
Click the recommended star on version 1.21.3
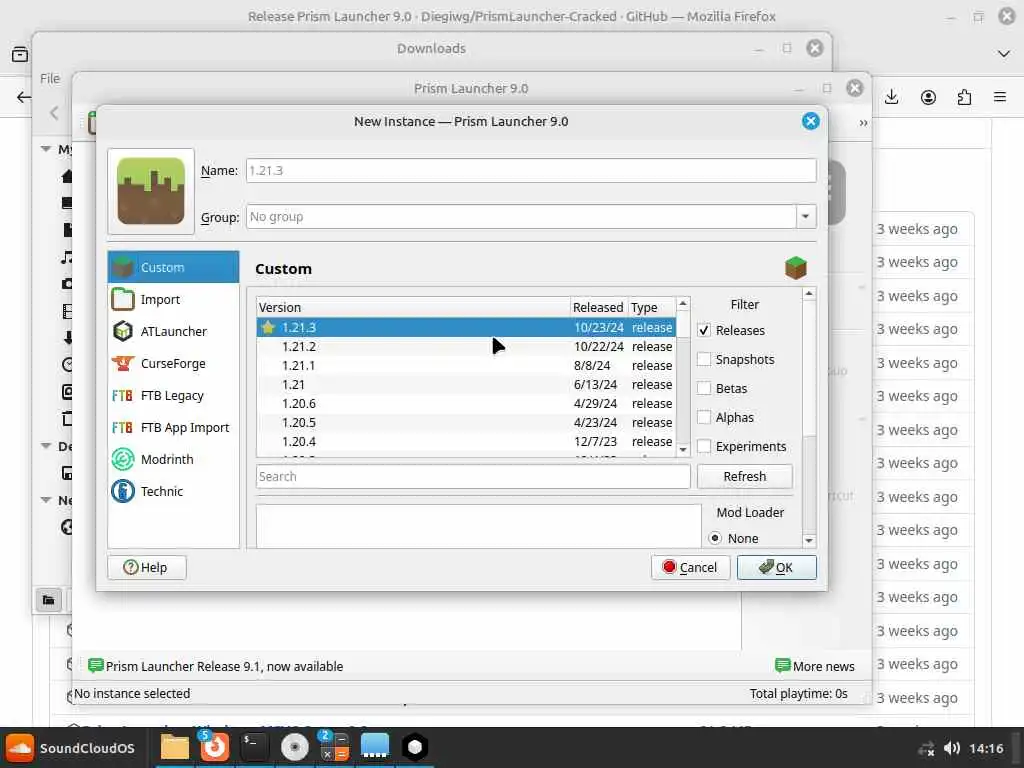point(268,327)
